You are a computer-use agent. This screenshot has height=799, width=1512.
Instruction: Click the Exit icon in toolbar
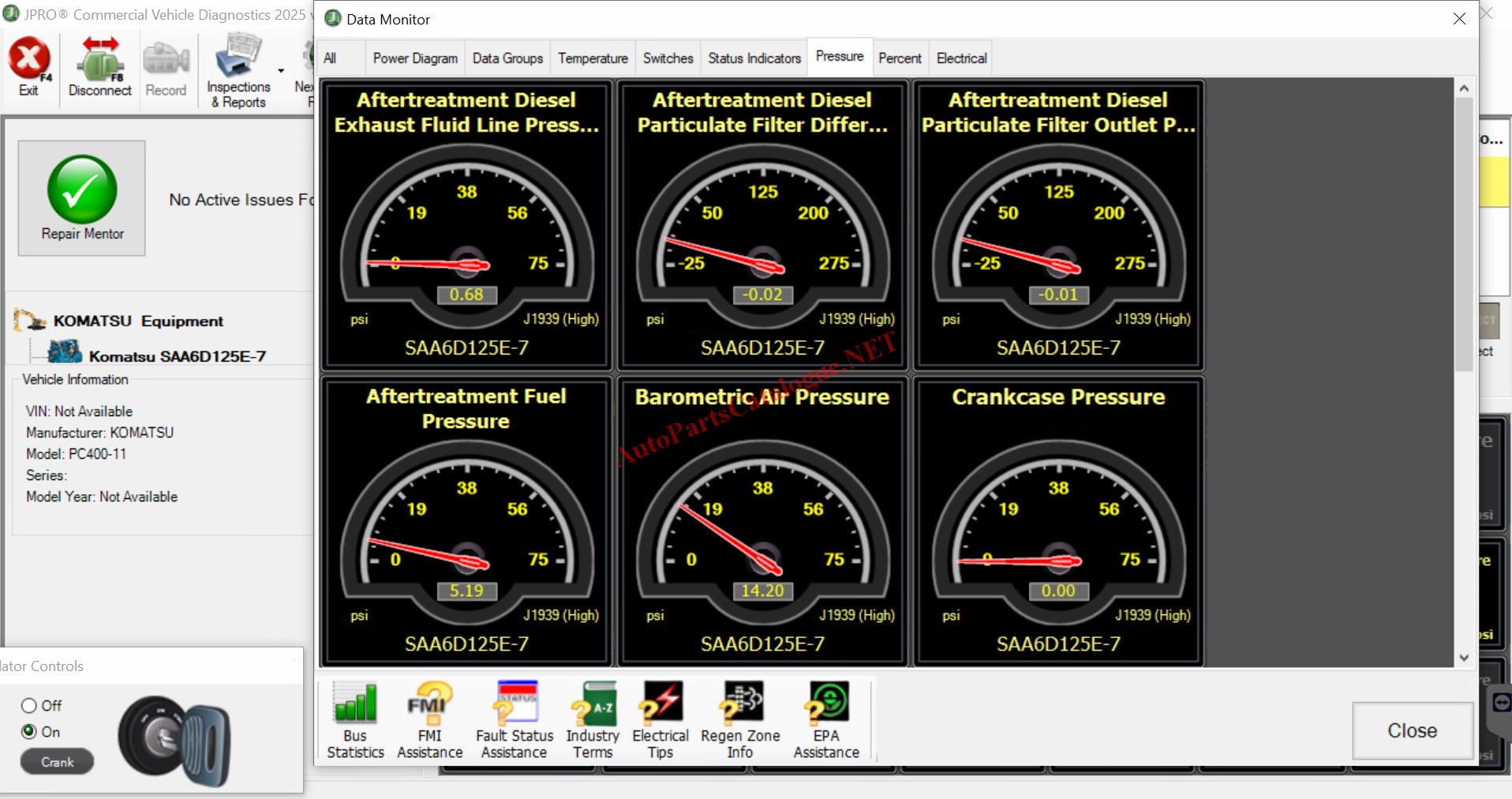[x=29, y=60]
